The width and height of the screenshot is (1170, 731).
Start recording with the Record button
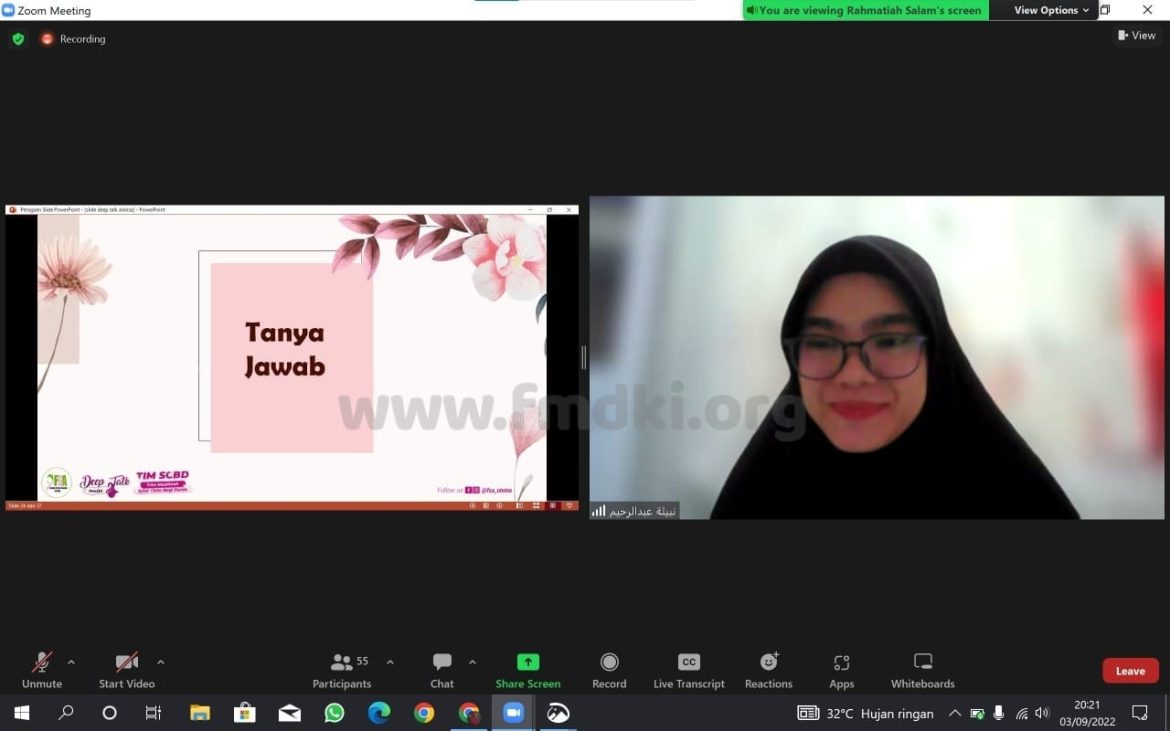pyautogui.click(x=609, y=670)
